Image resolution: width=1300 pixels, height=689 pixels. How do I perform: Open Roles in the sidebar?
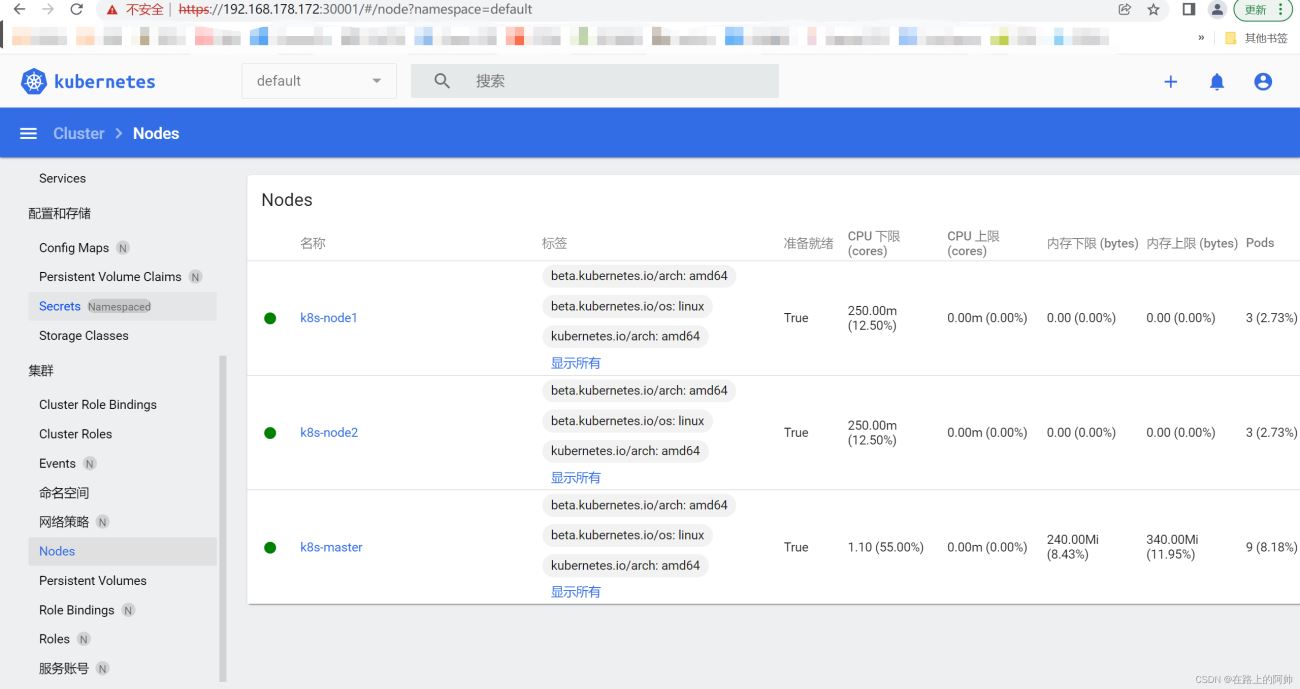(55, 639)
